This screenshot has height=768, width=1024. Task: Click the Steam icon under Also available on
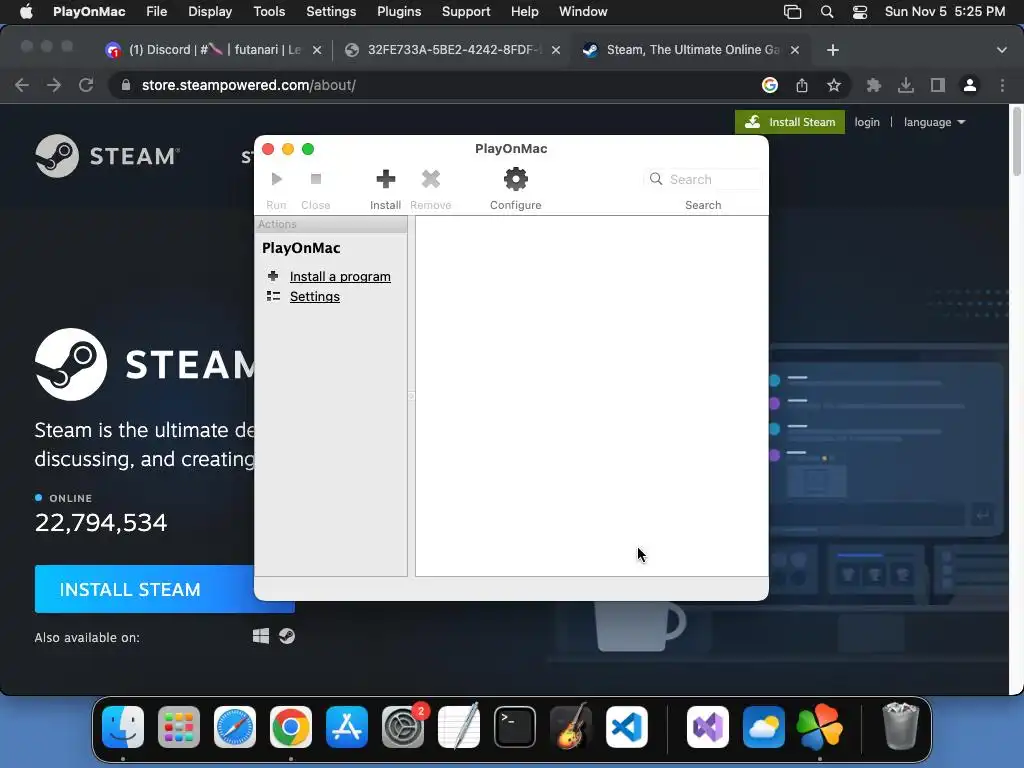(287, 636)
